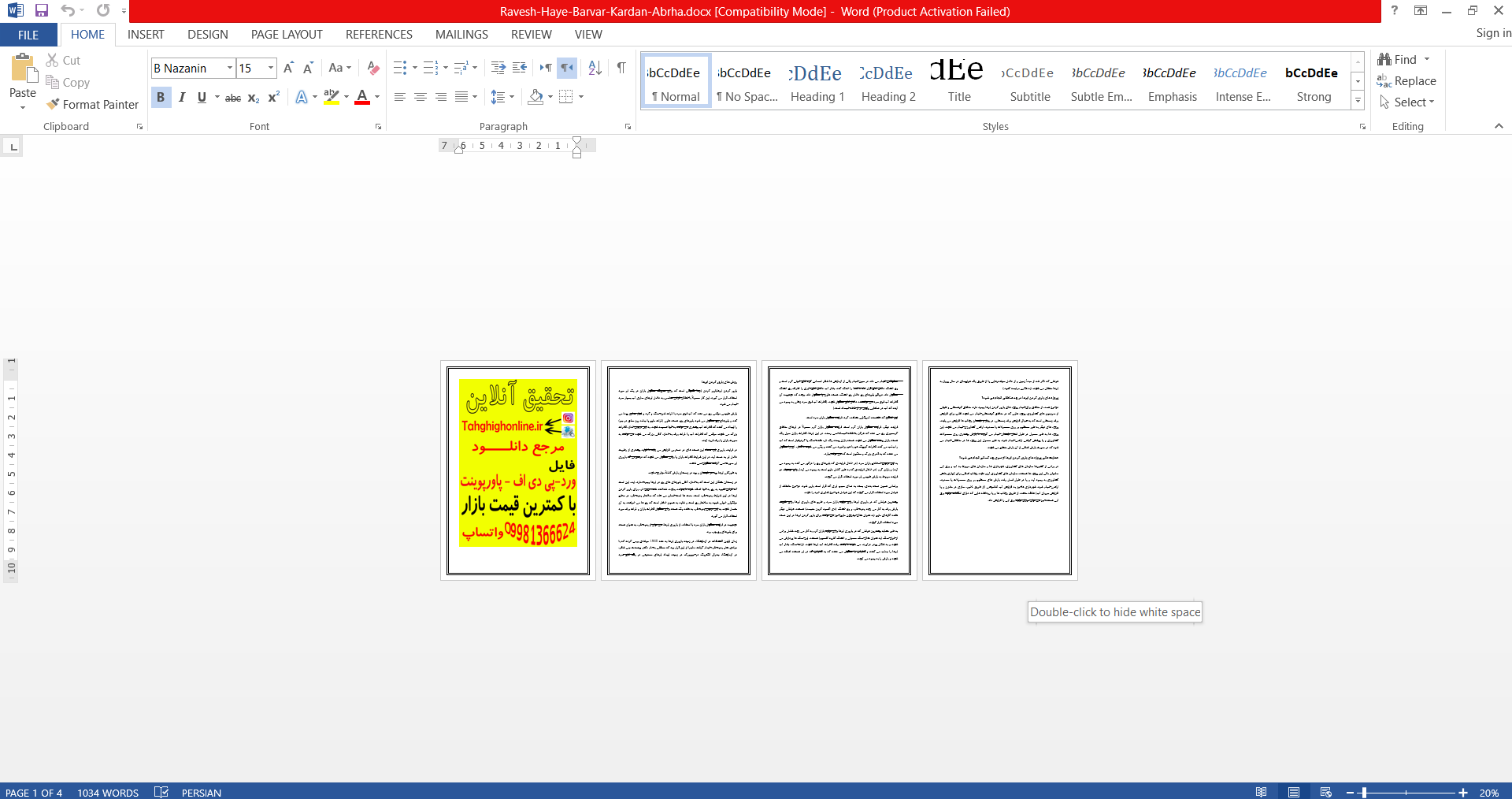Zoom out with the minus button

(x=1350, y=792)
